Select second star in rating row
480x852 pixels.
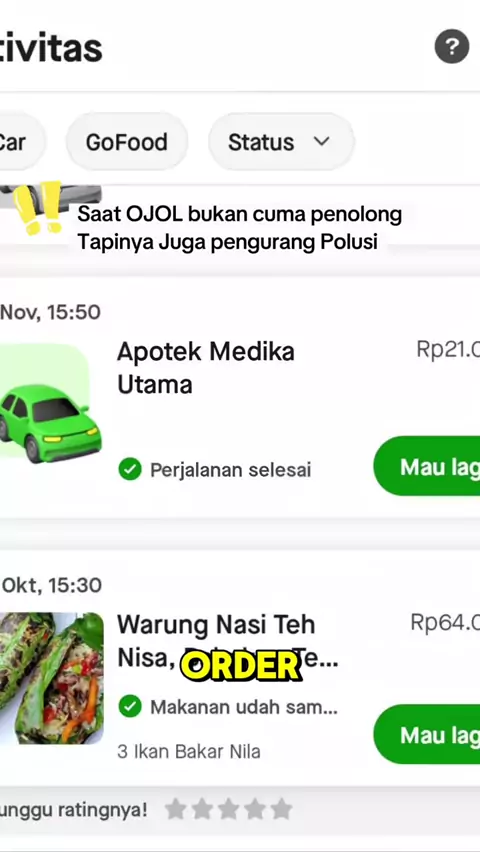[202, 809]
